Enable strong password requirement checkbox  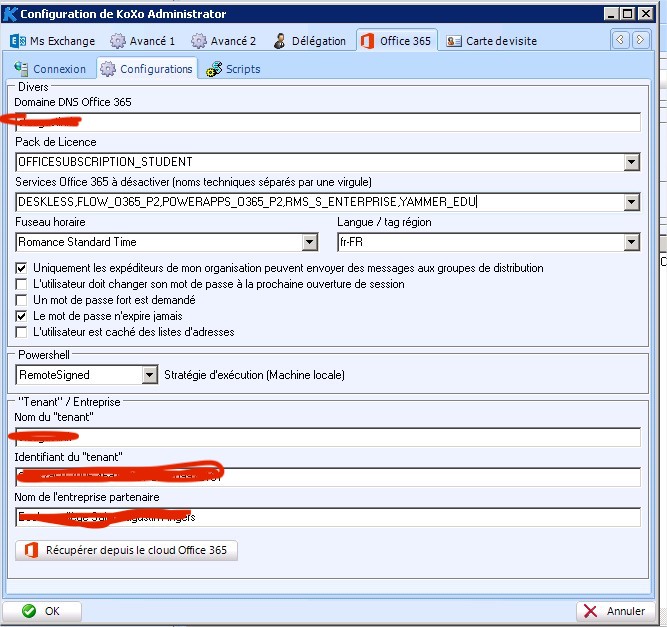point(21,300)
